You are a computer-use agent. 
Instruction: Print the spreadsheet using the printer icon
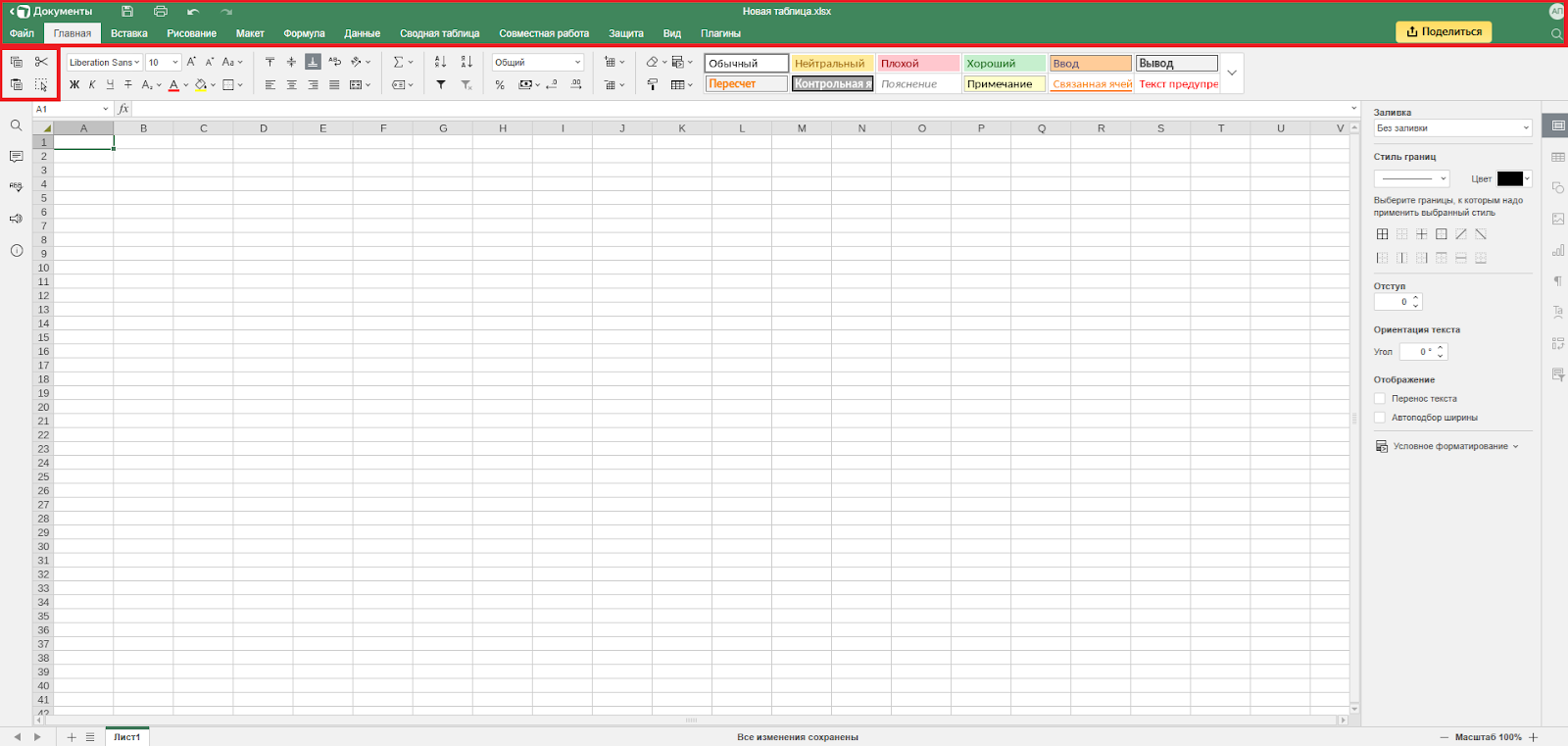pyautogui.click(x=161, y=11)
